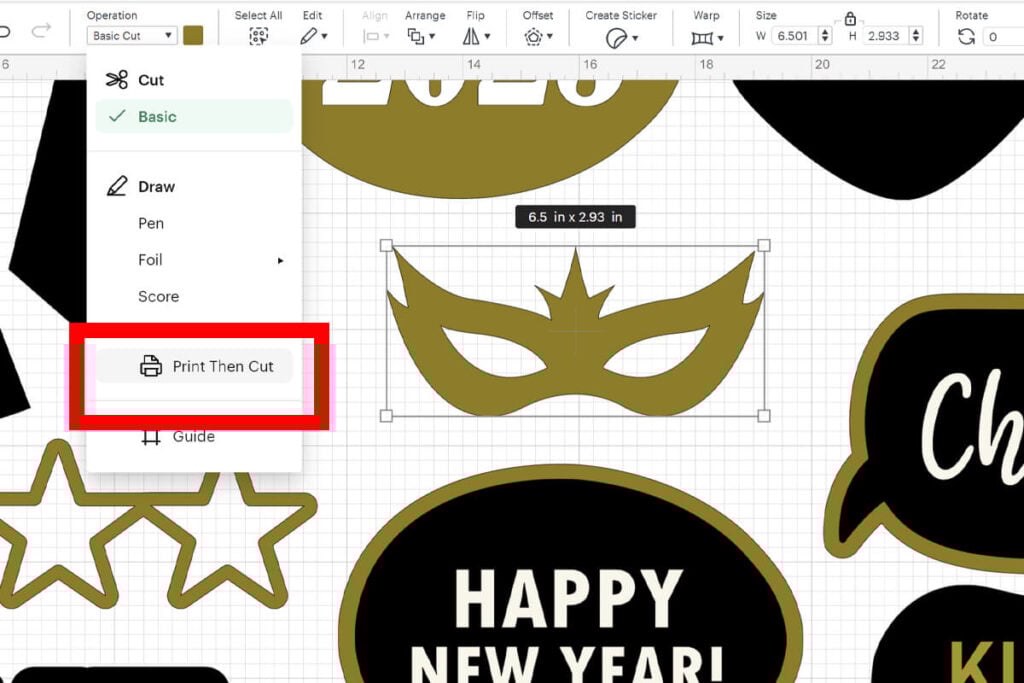This screenshot has width=1024, height=683.
Task: Expand the Create Sticker dropdown arrow
Action: click(x=635, y=39)
